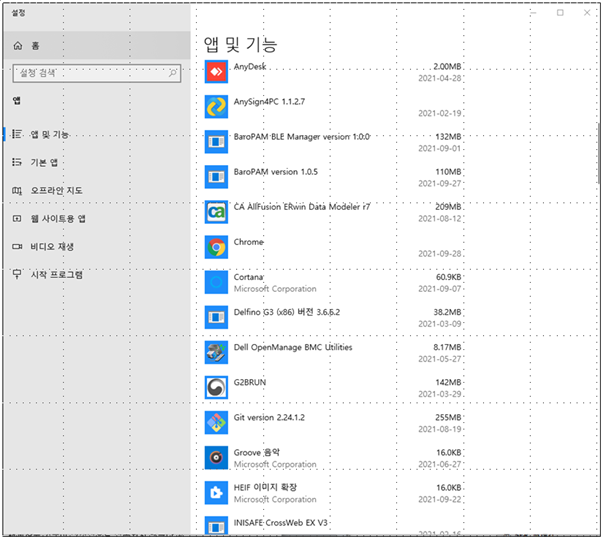Image resolution: width=603 pixels, height=540 pixels.
Task: Click the 255MB size of Git
Action: point(448,417)
